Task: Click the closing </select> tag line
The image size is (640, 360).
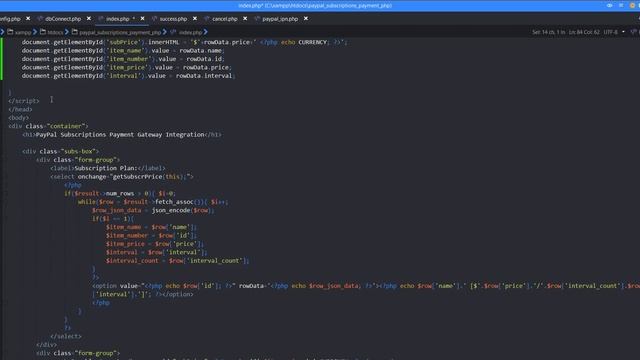Action: coord(66,336)
